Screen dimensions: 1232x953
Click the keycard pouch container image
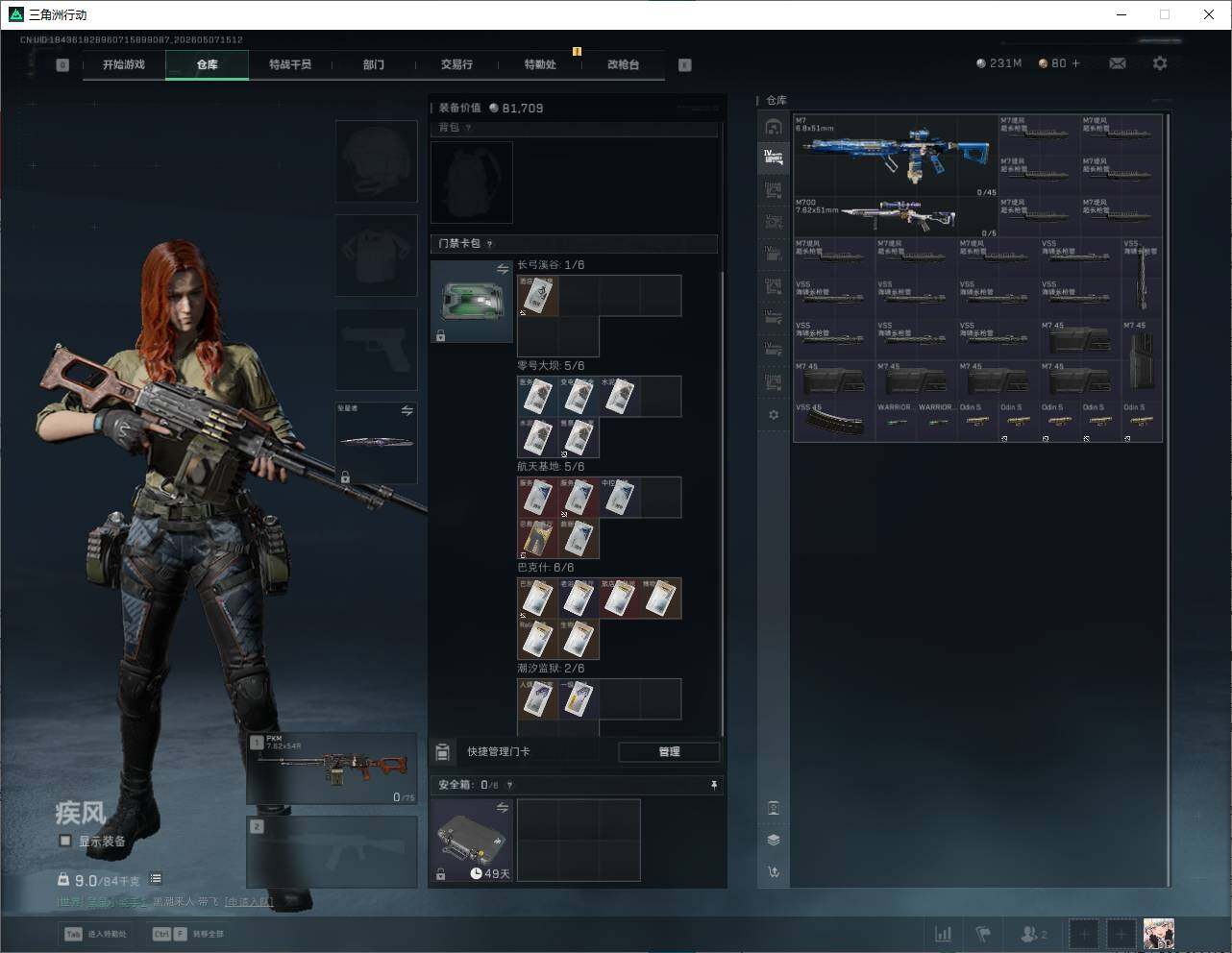coord(472,302)
